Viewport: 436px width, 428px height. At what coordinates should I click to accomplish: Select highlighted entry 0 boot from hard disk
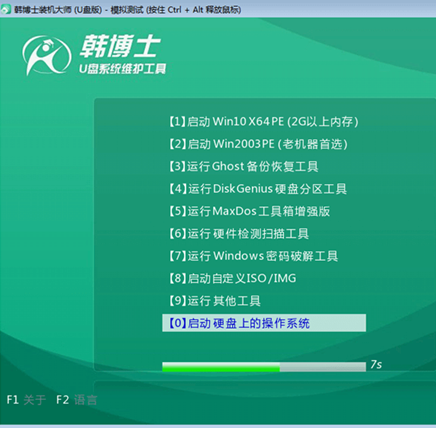click(x=264, y=323)
